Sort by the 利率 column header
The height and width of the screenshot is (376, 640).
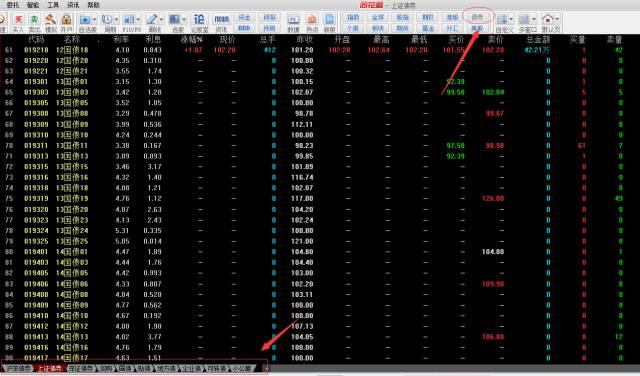(121, 40)
